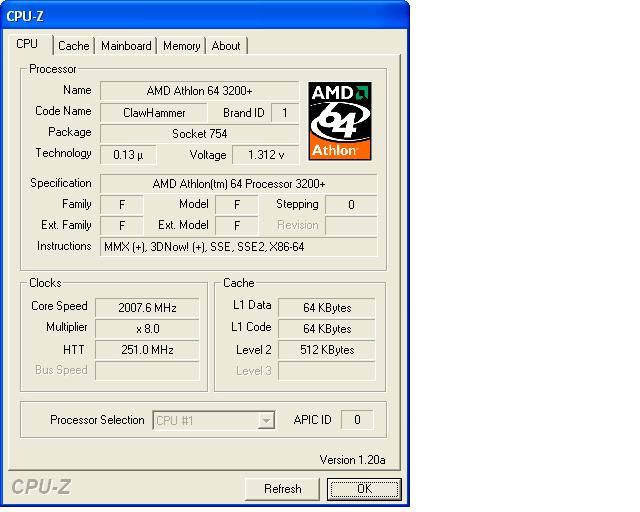Click the Refresh button
640x512 pixels.
282,489
